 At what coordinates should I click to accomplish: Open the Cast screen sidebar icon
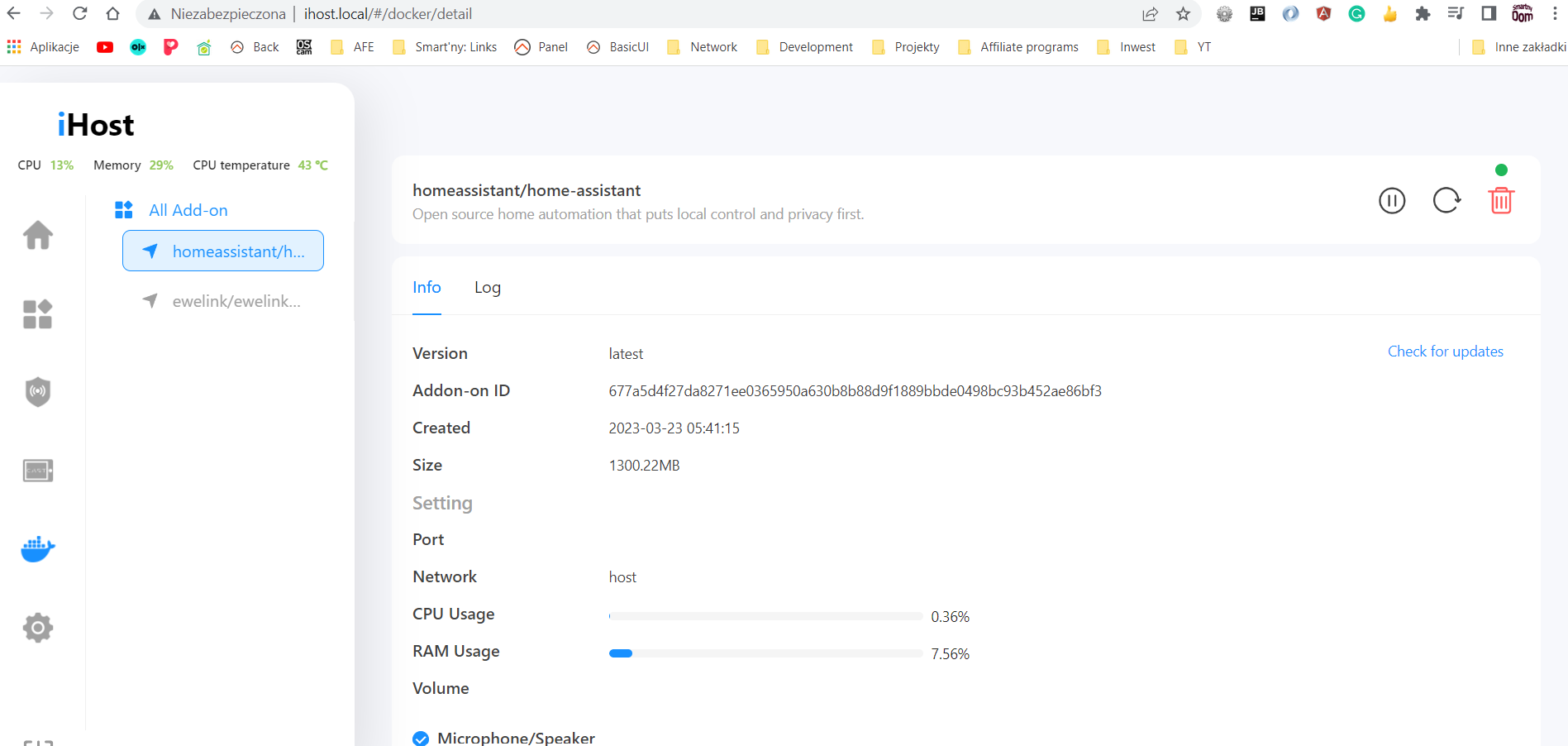point(38,471)
